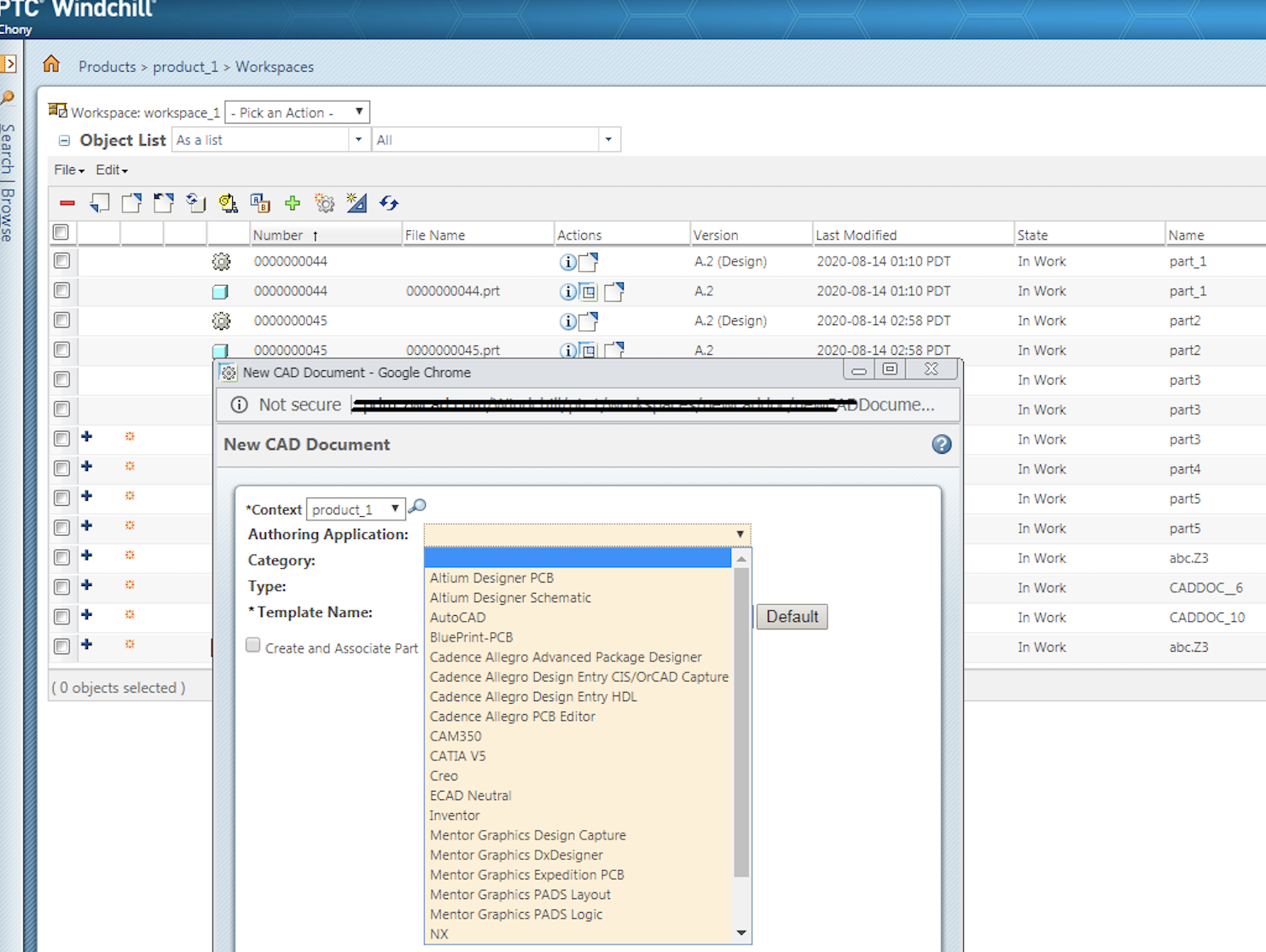Open the File menu
1266x952 pixels.
67,170
